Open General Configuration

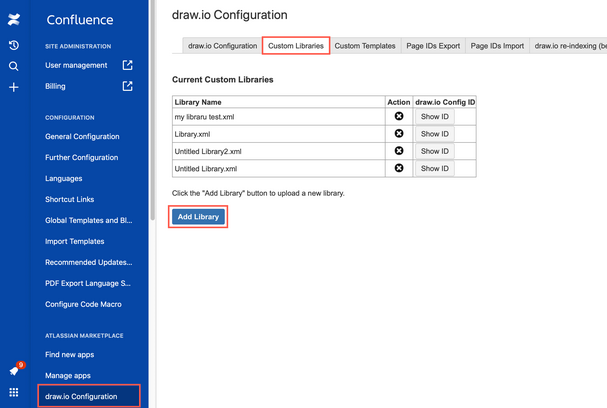82,137
